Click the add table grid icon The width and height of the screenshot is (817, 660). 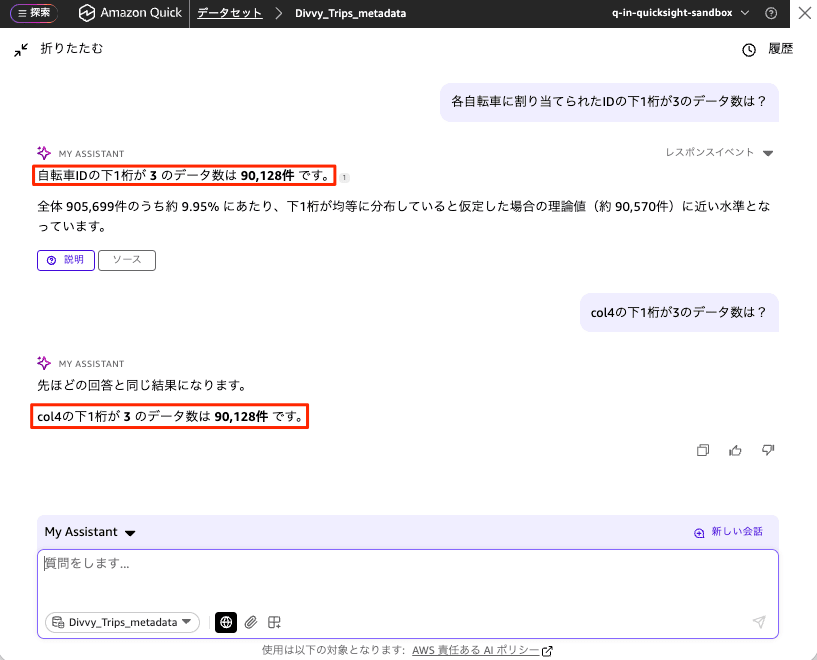click(x=274, y=622)
